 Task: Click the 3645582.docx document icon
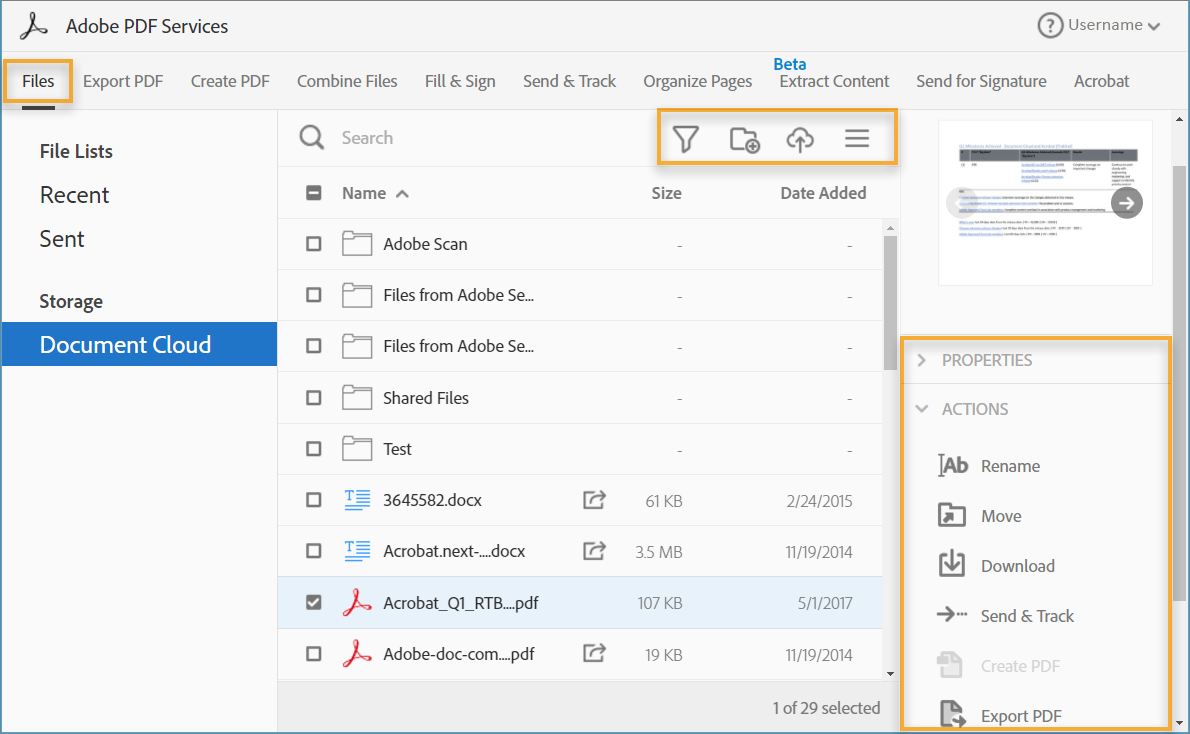[357, 500]
